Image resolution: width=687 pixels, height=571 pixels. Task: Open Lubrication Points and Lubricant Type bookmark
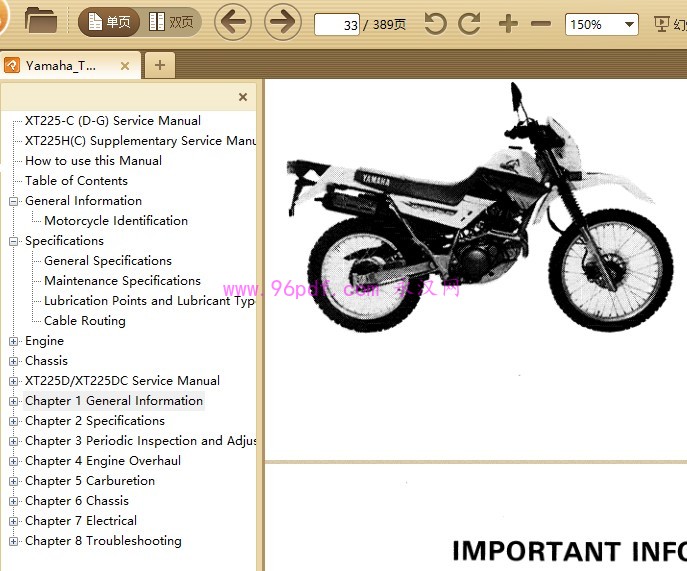tap(150, 301)
